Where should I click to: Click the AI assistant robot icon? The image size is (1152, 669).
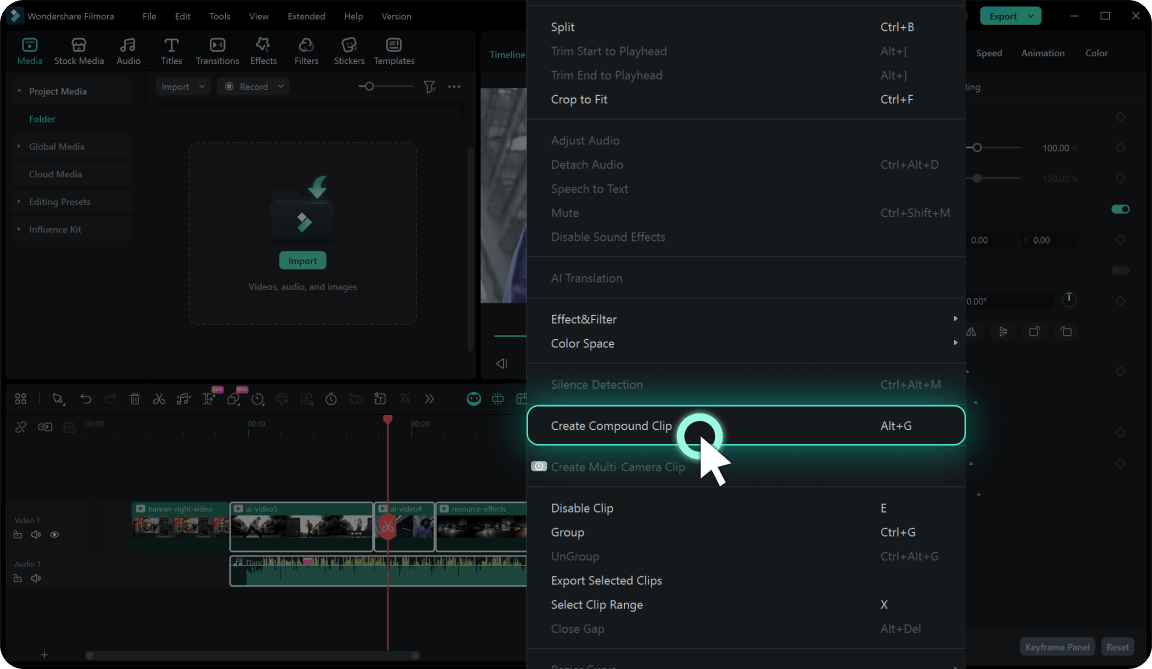click(x=474, y=399)
